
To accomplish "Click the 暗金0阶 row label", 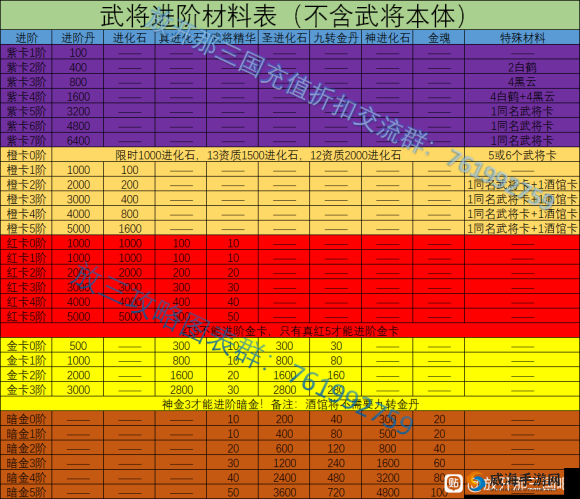I will pos(26,419).
